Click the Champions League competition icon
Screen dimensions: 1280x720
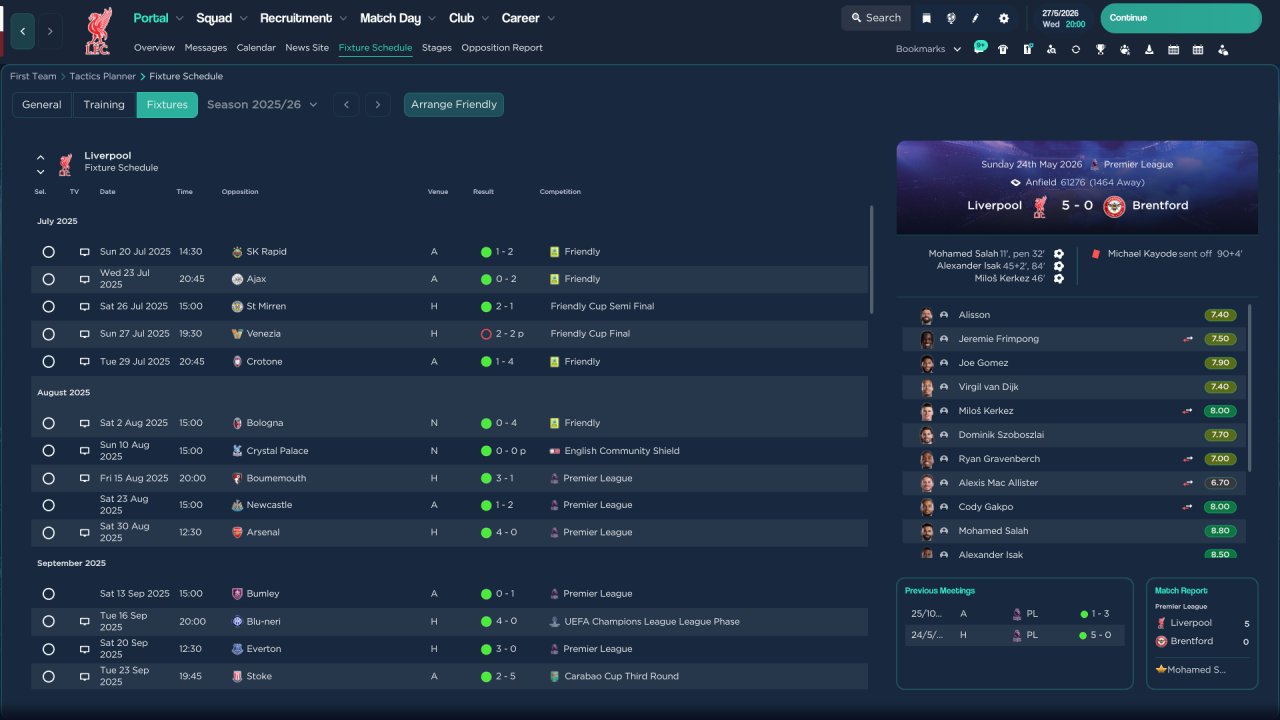555,621
